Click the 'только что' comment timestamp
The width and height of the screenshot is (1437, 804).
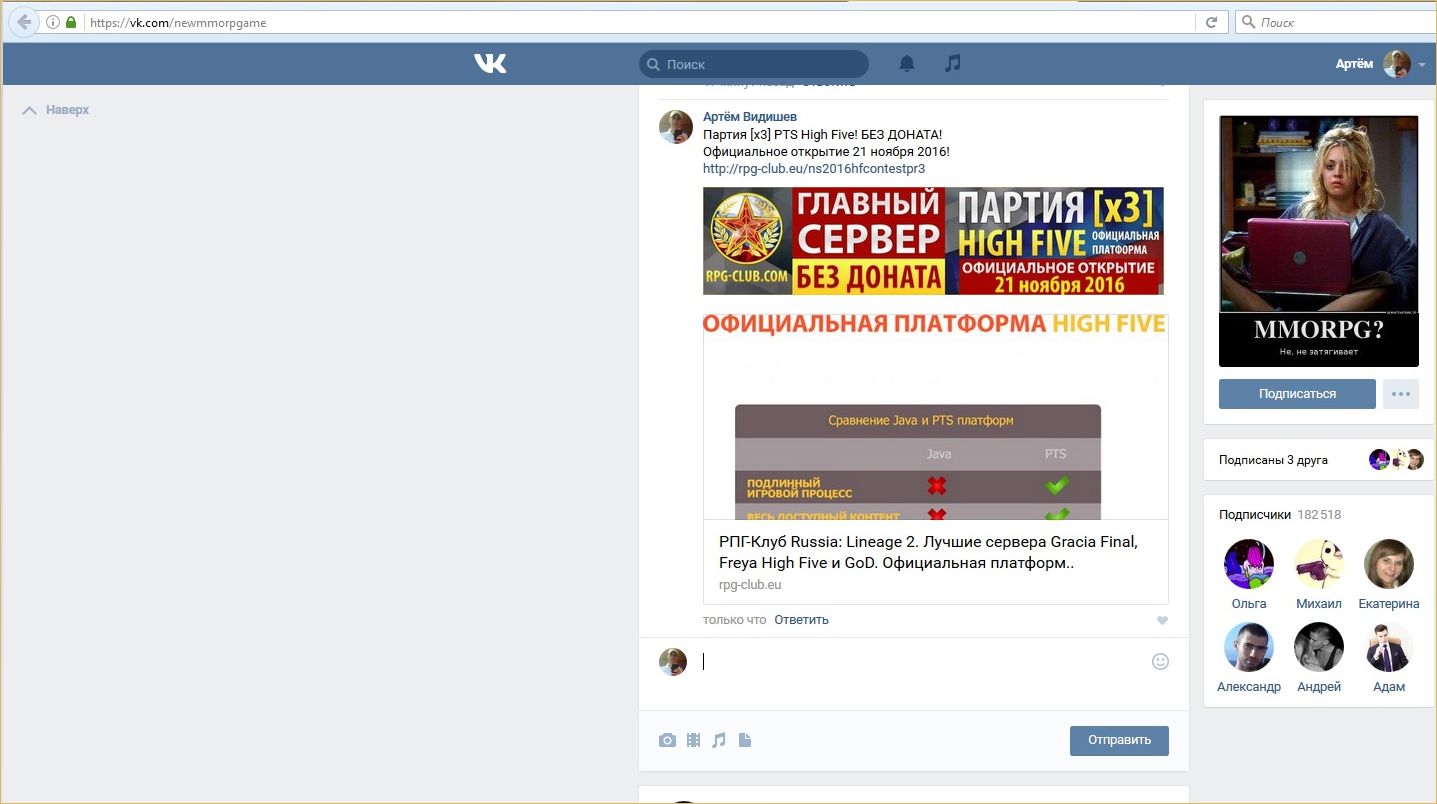click(x=734, y=620)
